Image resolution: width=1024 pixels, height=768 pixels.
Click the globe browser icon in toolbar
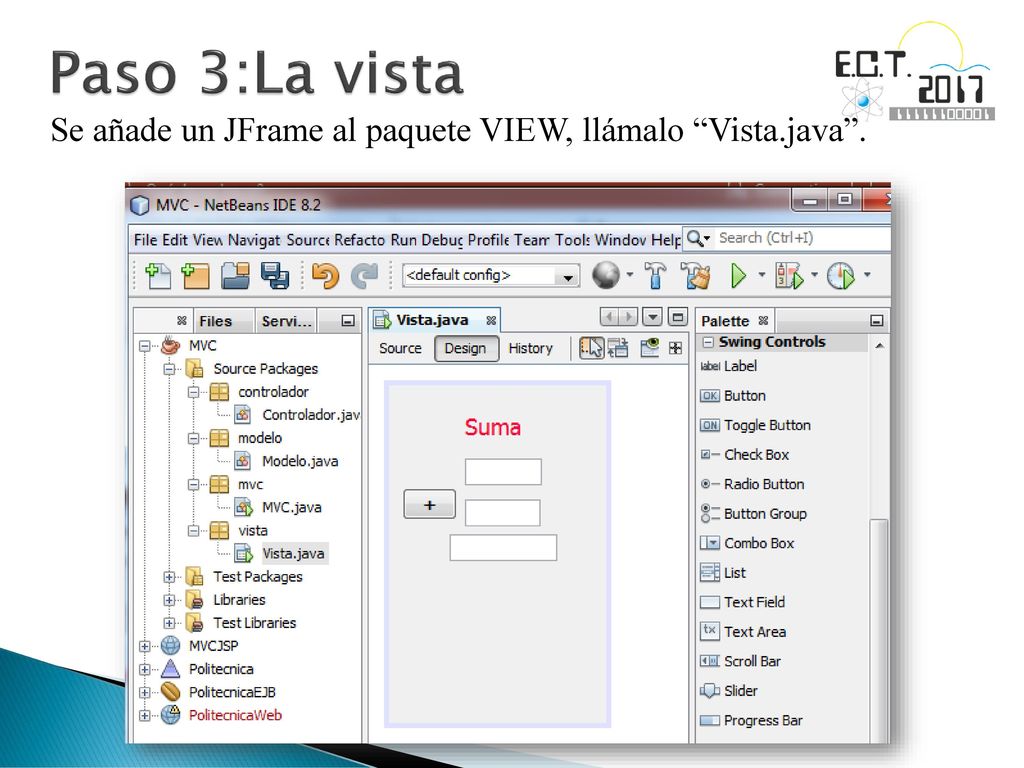[605, 275]
